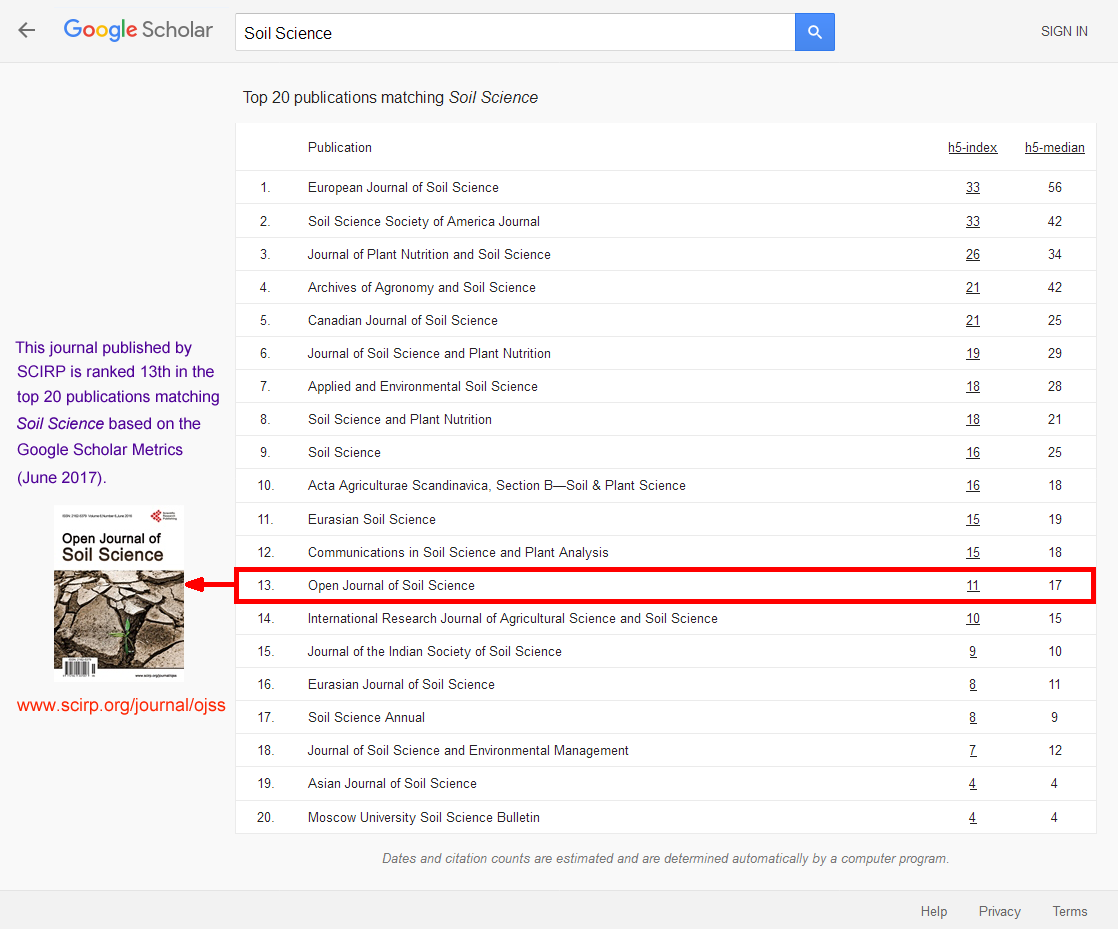Click SIGN IN
Image resolution: width=1118 pixels, height=929 pixels.
point(1064,31)
